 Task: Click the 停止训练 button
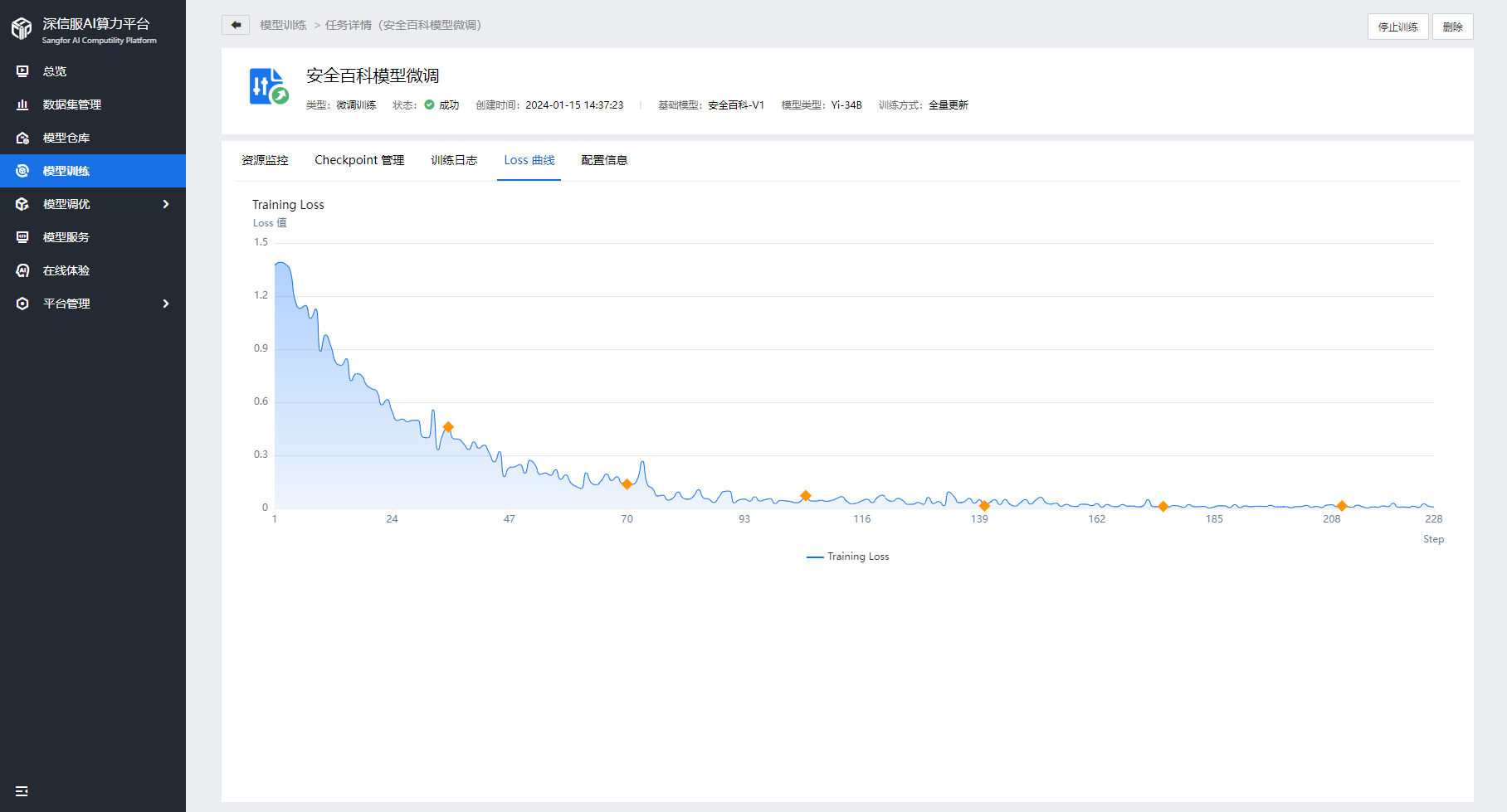pyautogui.click(x=1397, y=27)
